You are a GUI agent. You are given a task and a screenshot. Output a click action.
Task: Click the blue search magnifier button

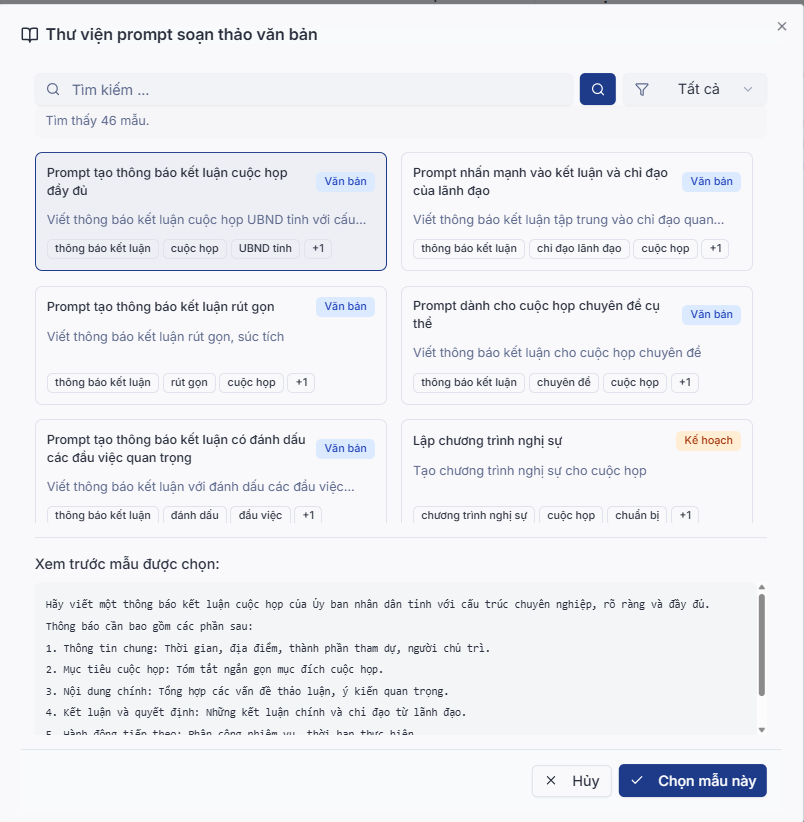pos(597,89)
